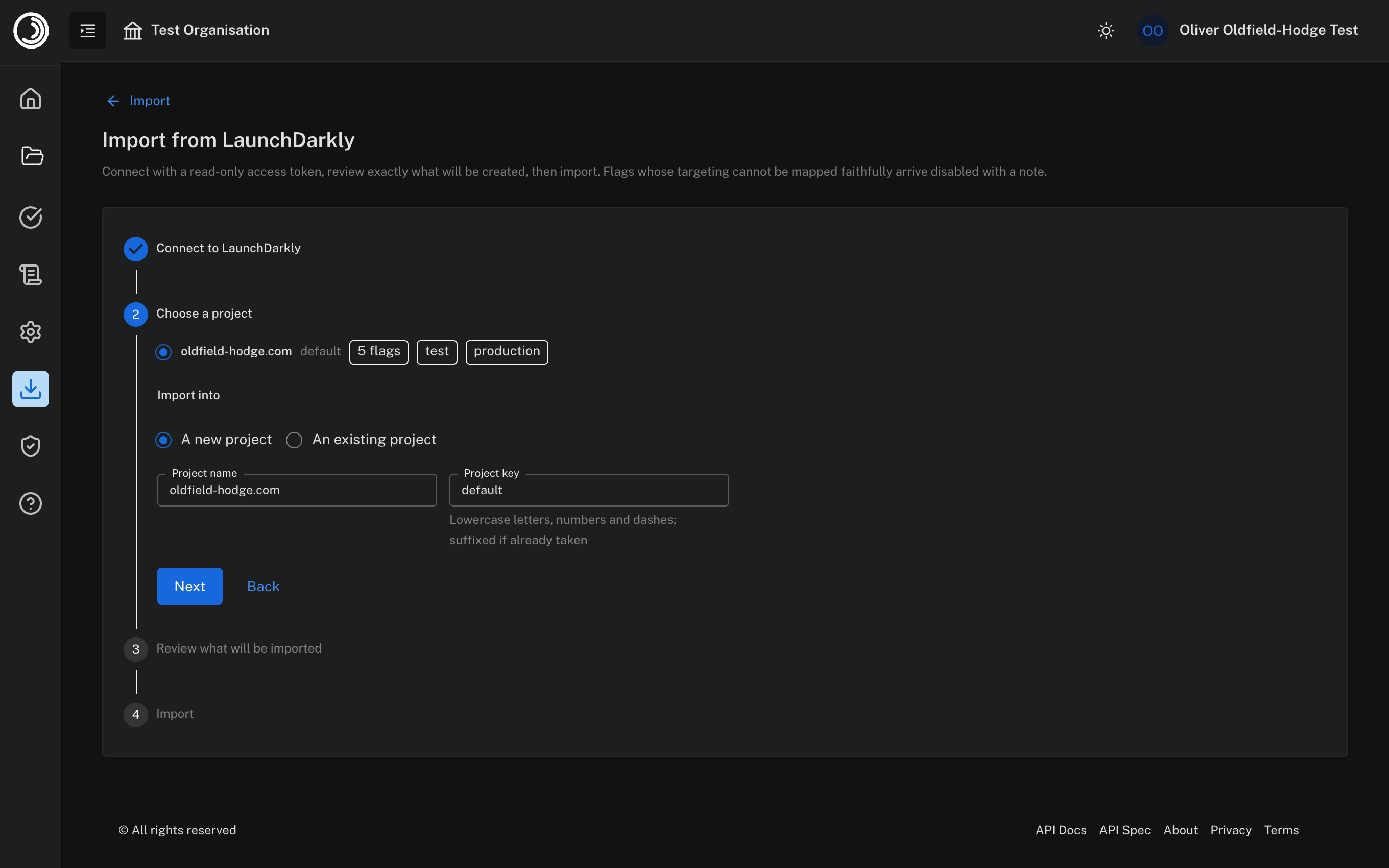Switch theme with the sun icon
Screen dimensions: 1389x868
1106,31
